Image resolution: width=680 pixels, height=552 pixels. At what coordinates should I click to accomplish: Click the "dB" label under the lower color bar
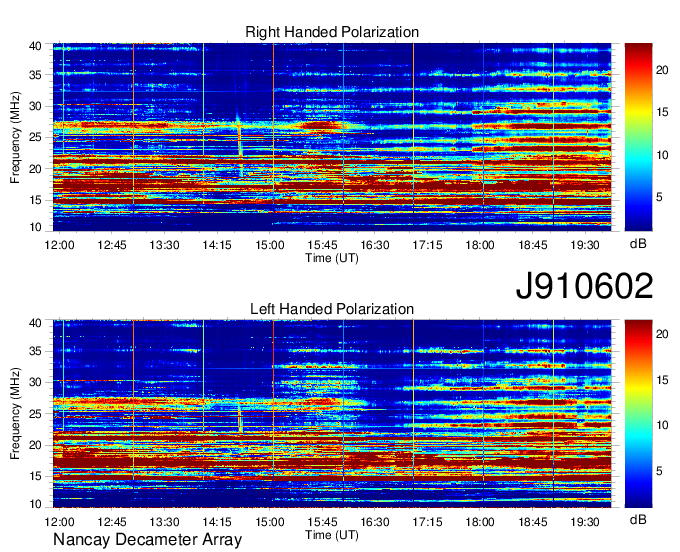[x=638, y=520]
